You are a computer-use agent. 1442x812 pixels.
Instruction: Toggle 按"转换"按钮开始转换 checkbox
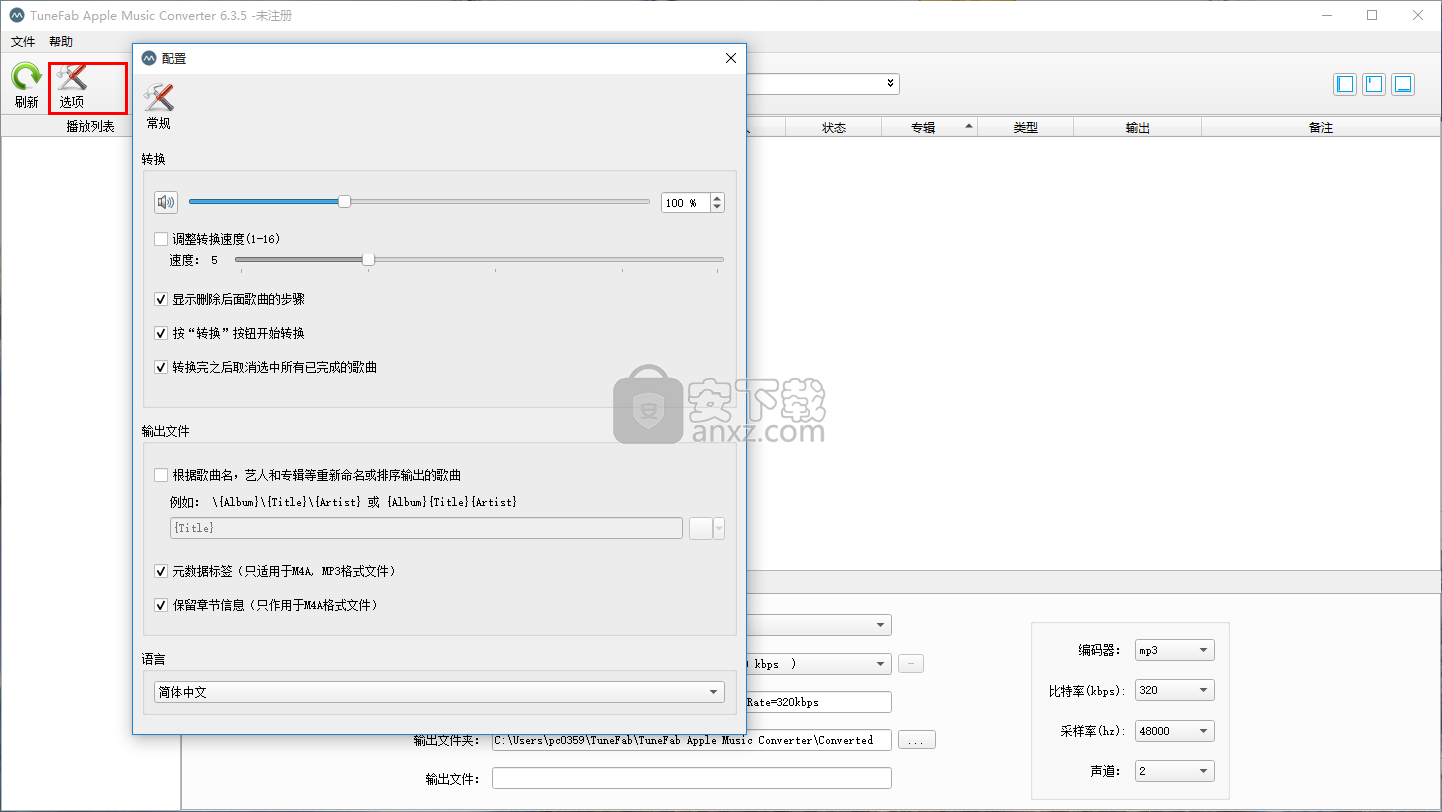coord(161,333)
